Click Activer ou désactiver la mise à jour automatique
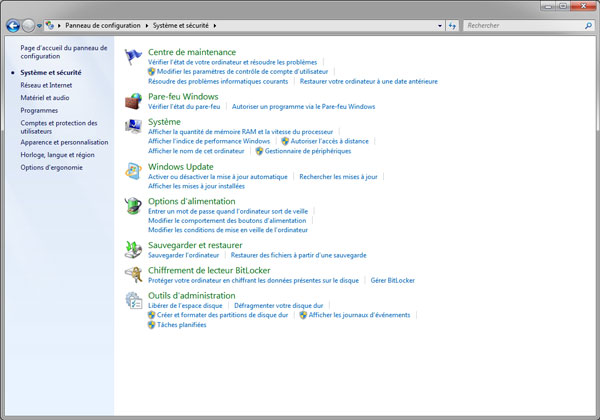Screen dimensions: 600x420 (x=217, y=177)
